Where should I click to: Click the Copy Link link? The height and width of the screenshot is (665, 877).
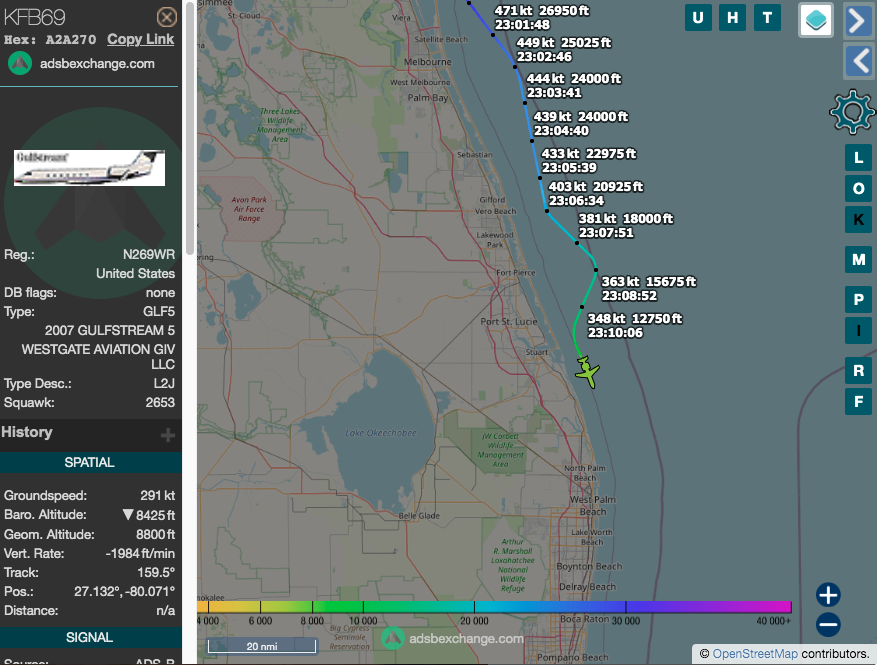[140, 40]
